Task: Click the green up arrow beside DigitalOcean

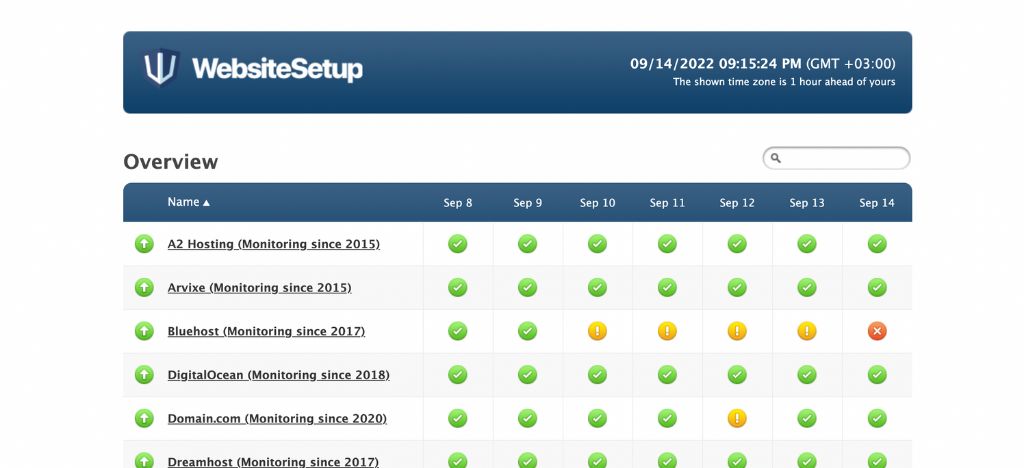Action: 144,375
